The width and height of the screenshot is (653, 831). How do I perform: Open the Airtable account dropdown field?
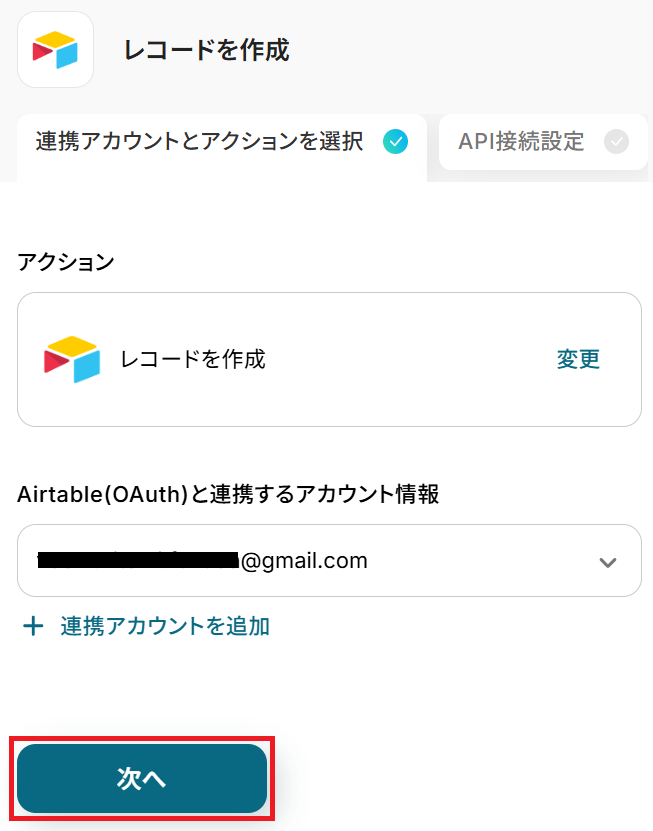pos(420,561)
